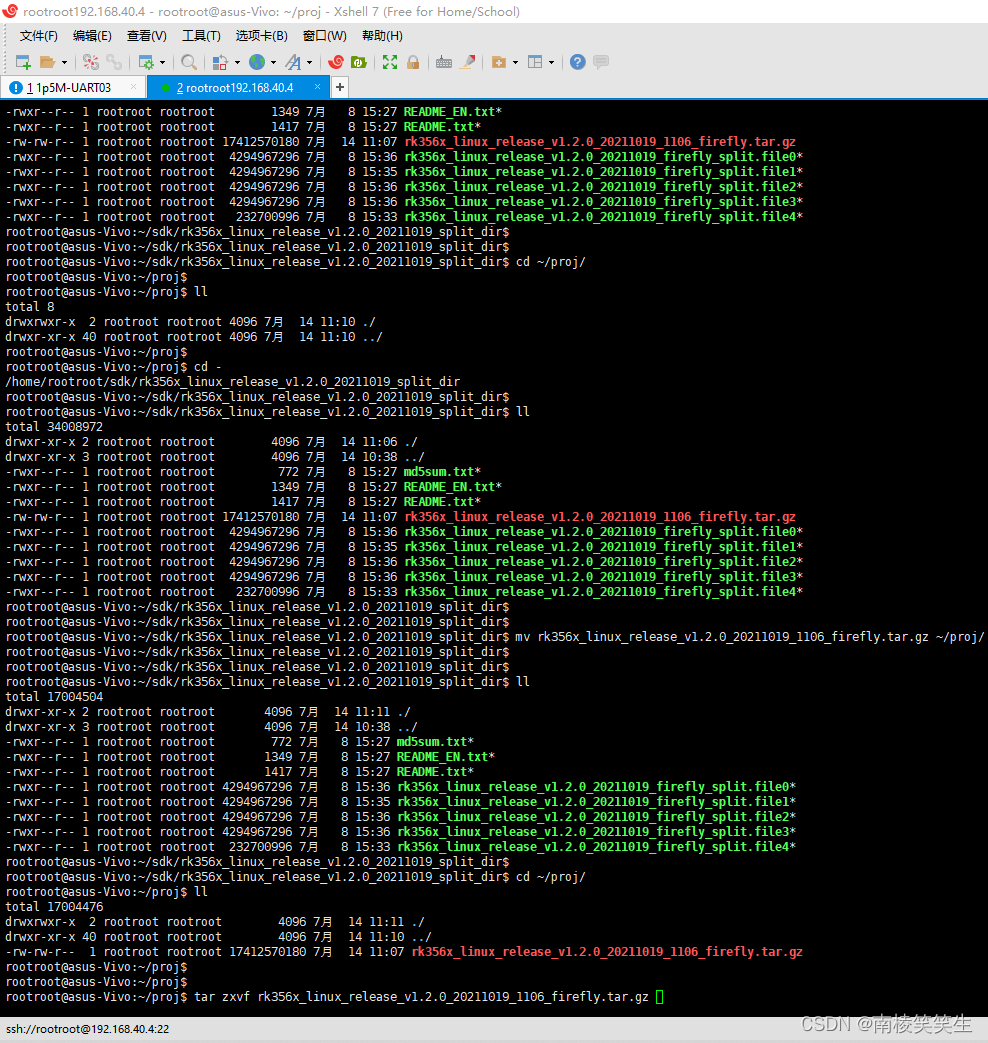Viewport: 988px width, 1043px height.
Task: Open the 窗口(W) menu
Action: click(325, 36)
